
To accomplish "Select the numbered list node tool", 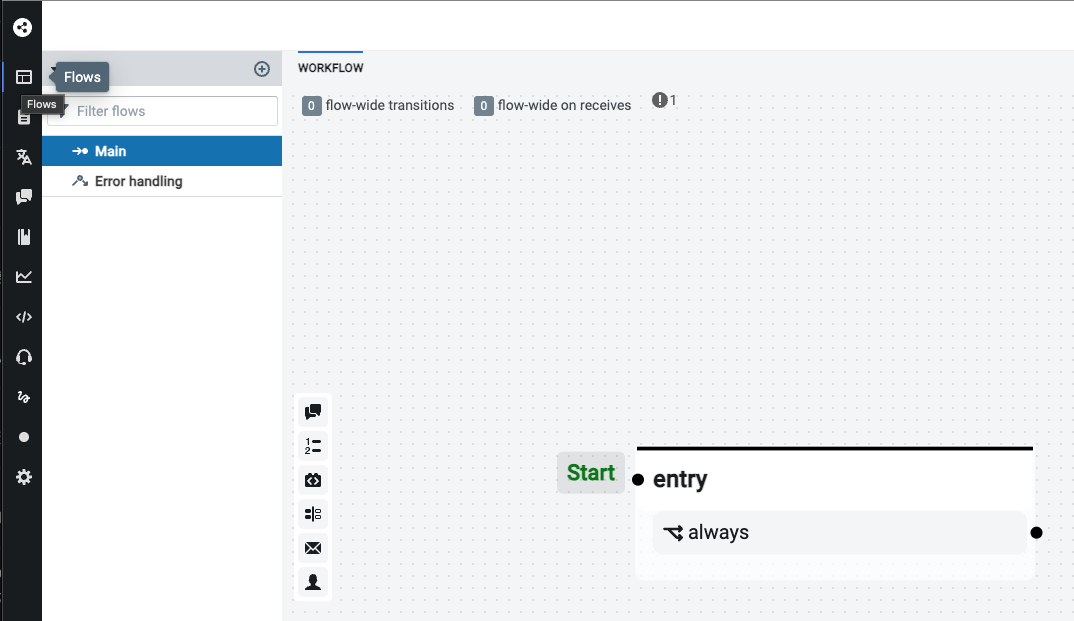I will 313,446.
